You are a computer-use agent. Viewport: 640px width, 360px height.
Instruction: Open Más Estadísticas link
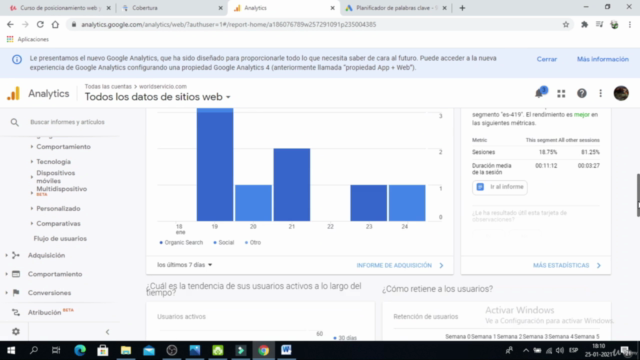pos(567,265)
